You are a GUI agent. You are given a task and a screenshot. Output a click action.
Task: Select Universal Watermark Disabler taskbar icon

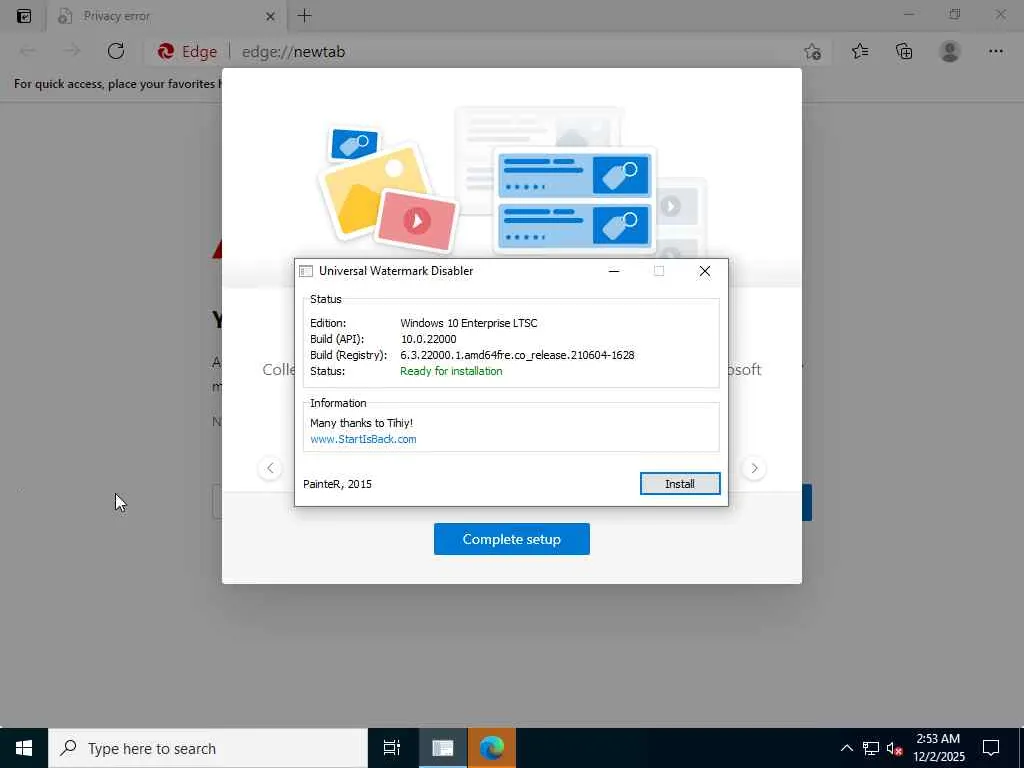443,748
